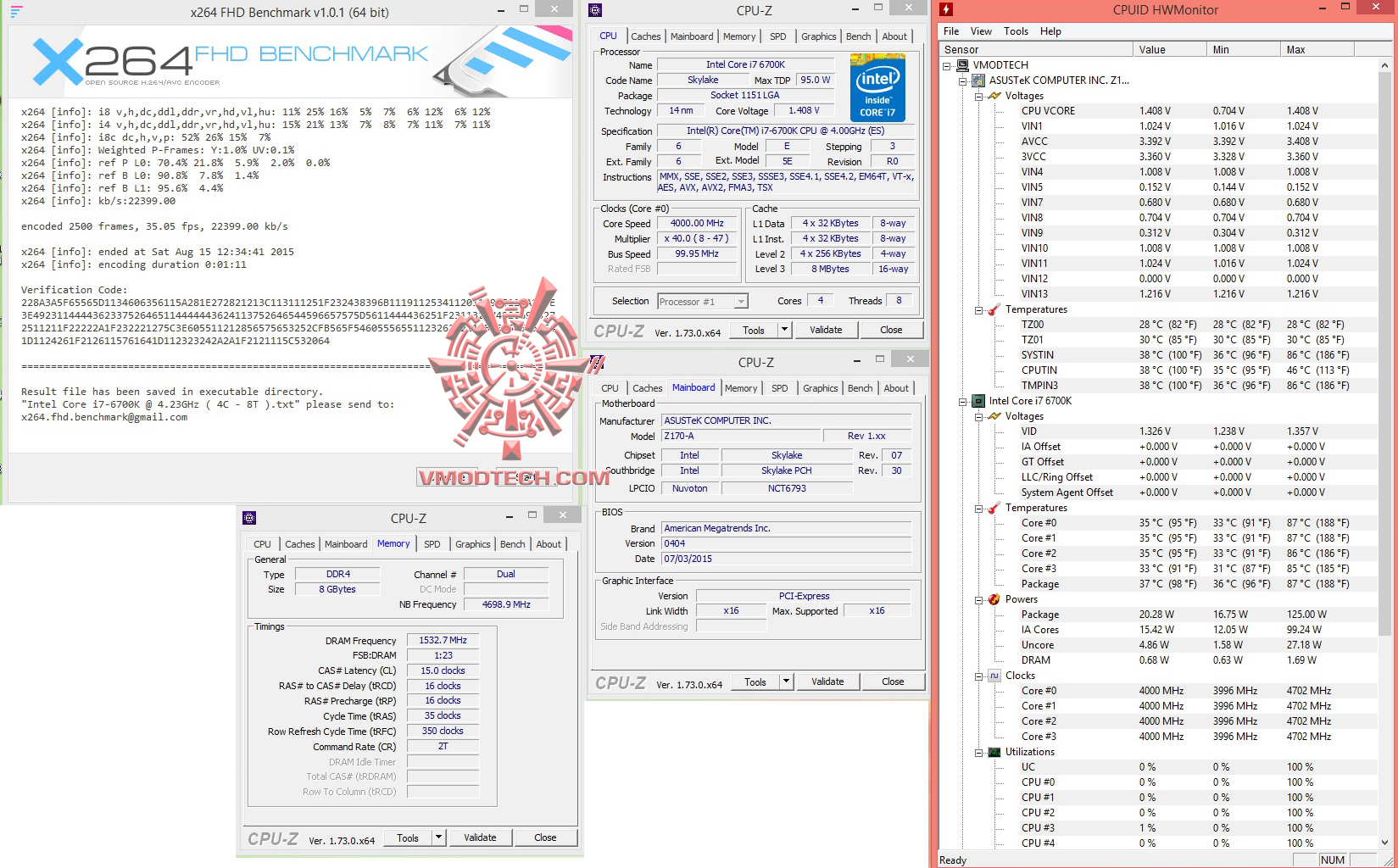The height and width of the screenshot is (868, 1398).
Task: Click the CPUID HWMonitor title bar icon
Action: 946,10
